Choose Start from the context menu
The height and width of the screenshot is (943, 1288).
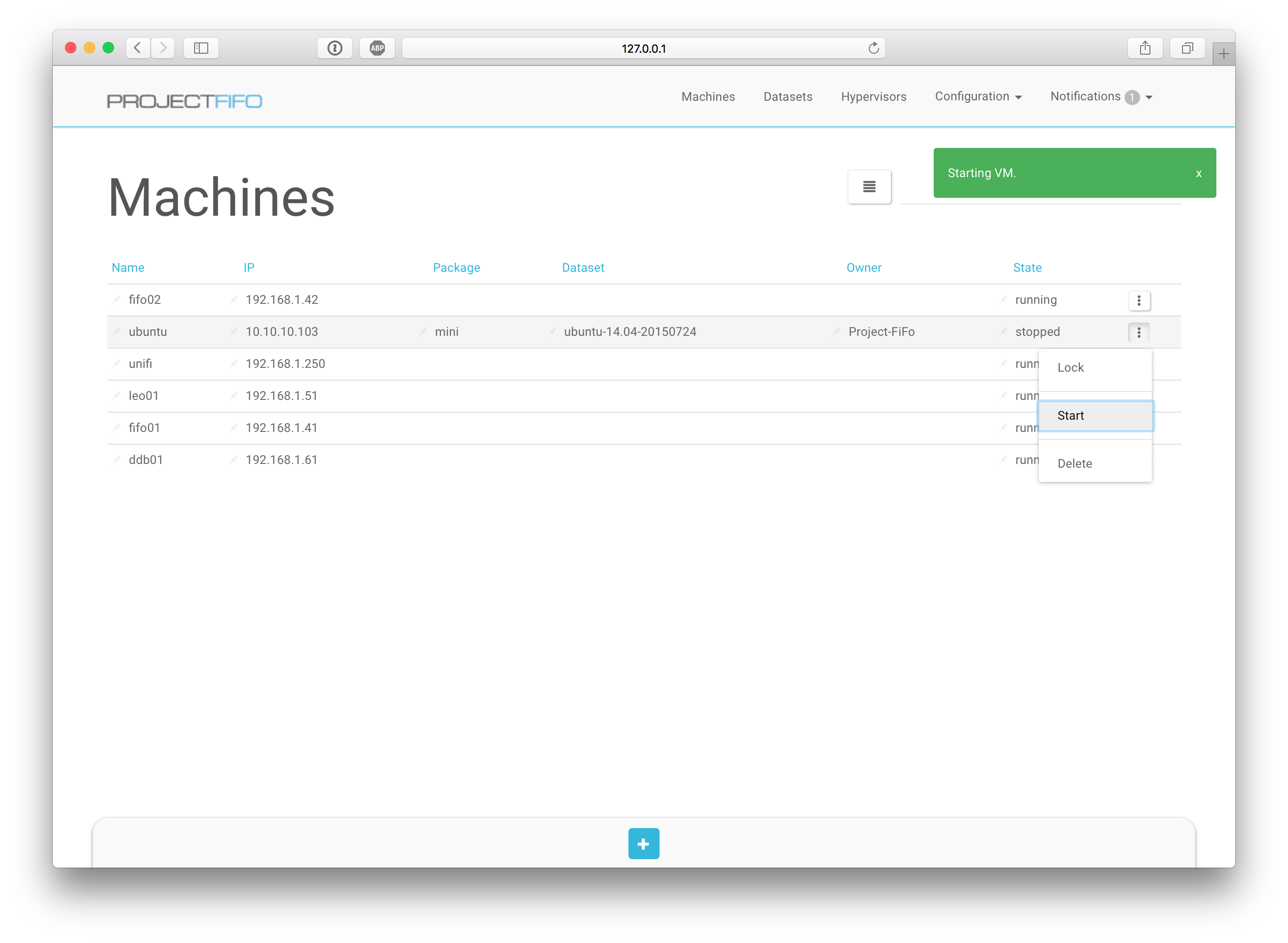click(x=1094, y=415)
